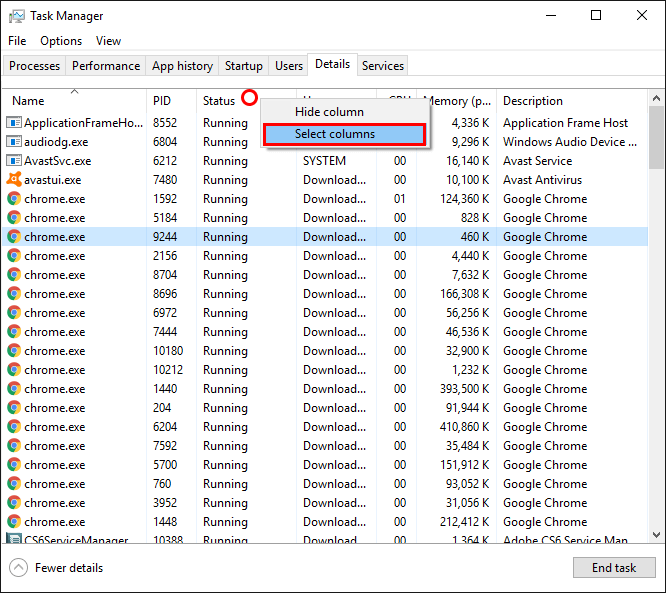
Task: Click the End task button
Action: tap(614, 568)
